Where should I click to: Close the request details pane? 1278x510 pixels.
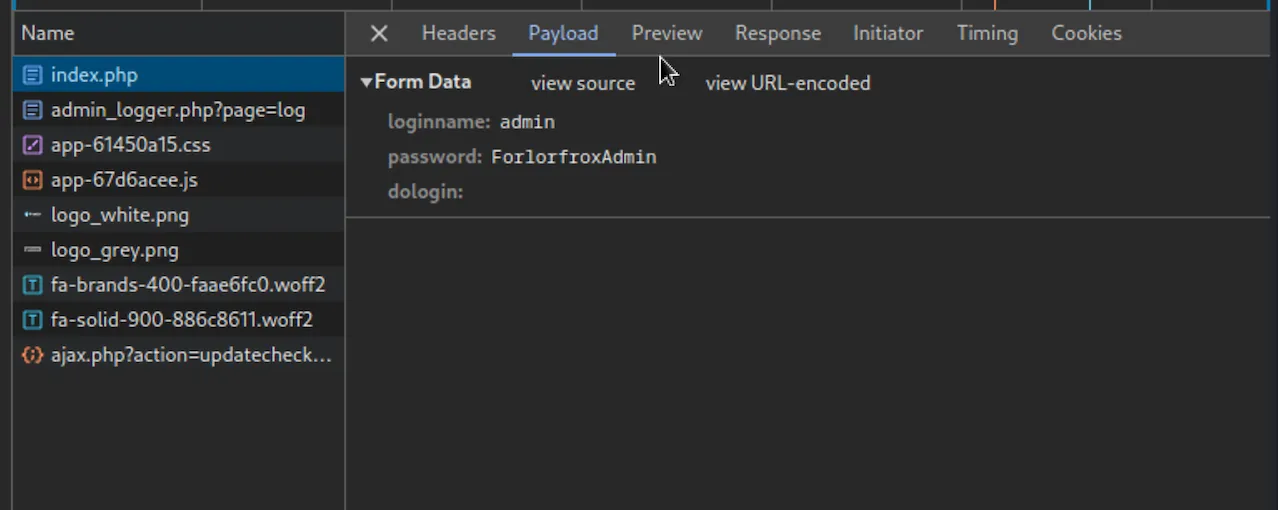pyautogui.click(x=379, y=33)
